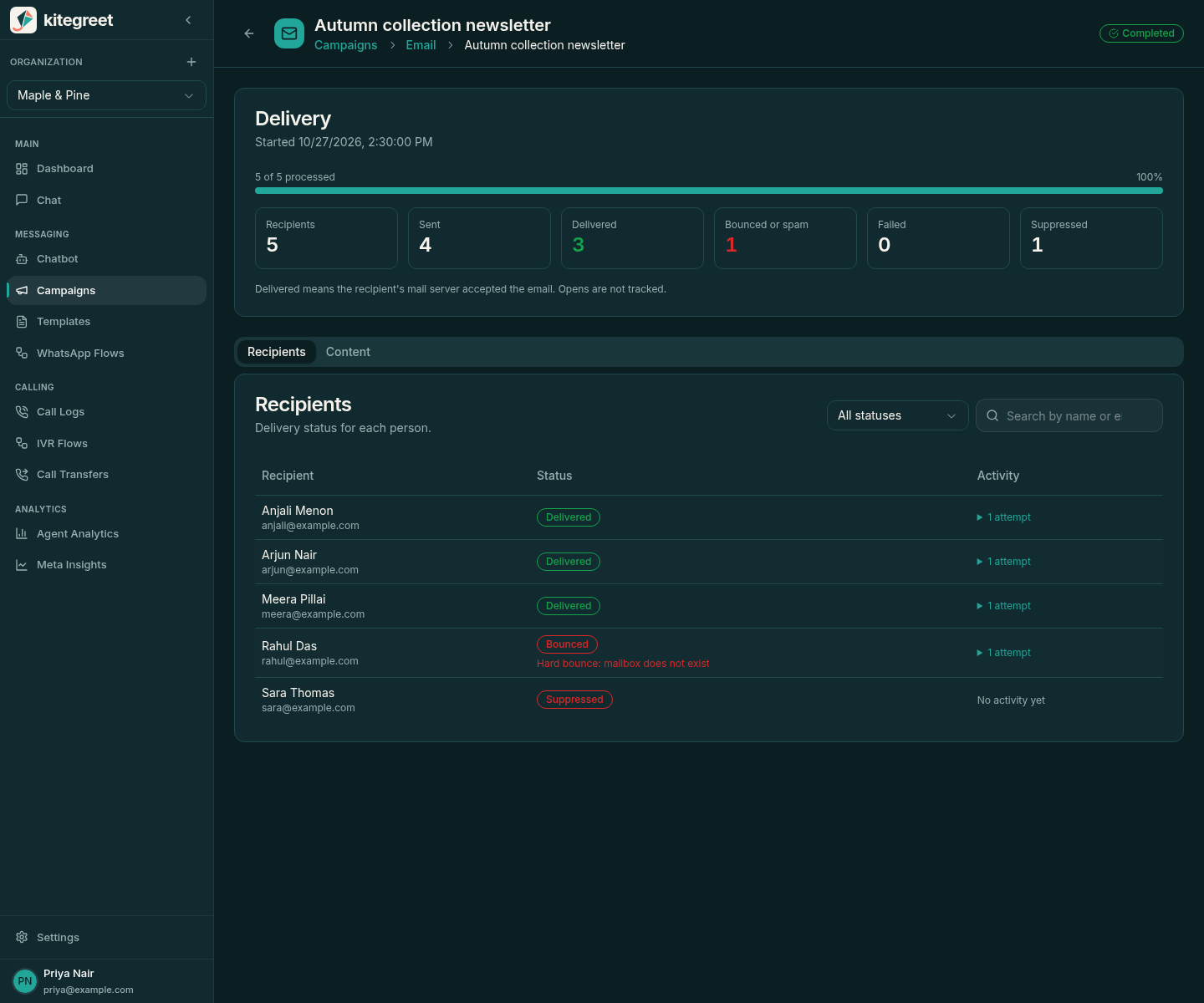Click the Suppressed badge for Sara Thomas
This screenshot has width=1204, height=1003.
point(574,700)
